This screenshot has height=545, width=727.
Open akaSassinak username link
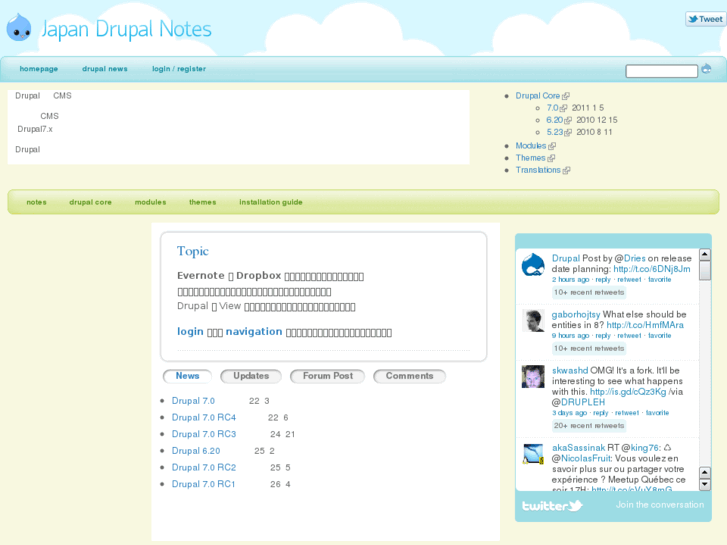click(578, 448)
